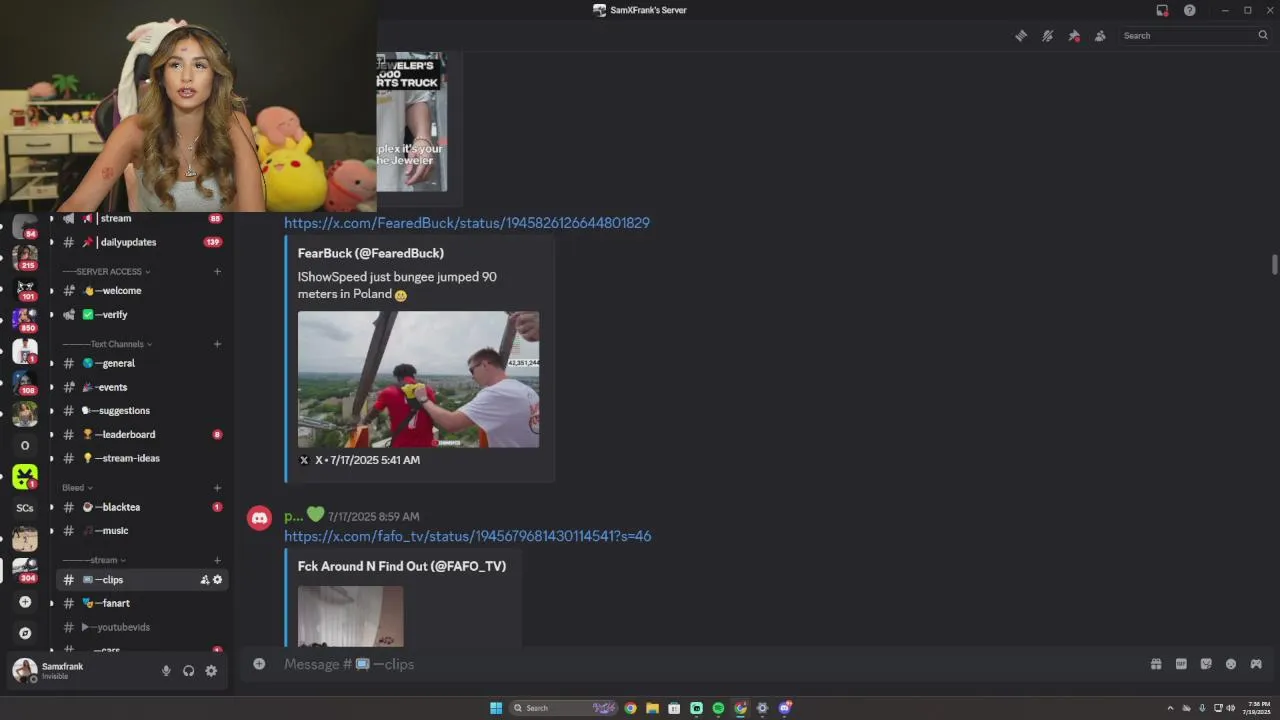This screenshot has height=720, width=1280.
Task: Collapse the Text Channels category
Action: click(107, 344)
